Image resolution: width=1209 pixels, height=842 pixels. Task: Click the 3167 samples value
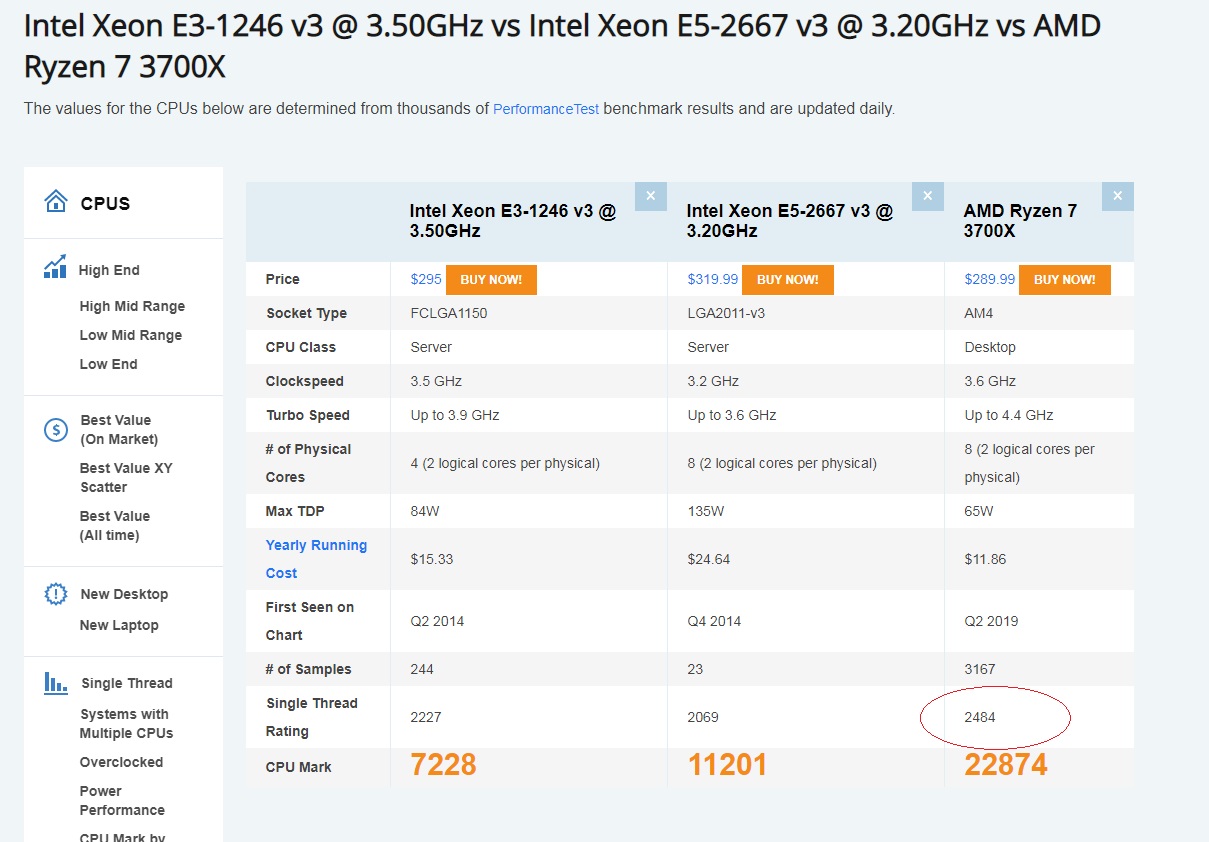(x=980, y=669)
